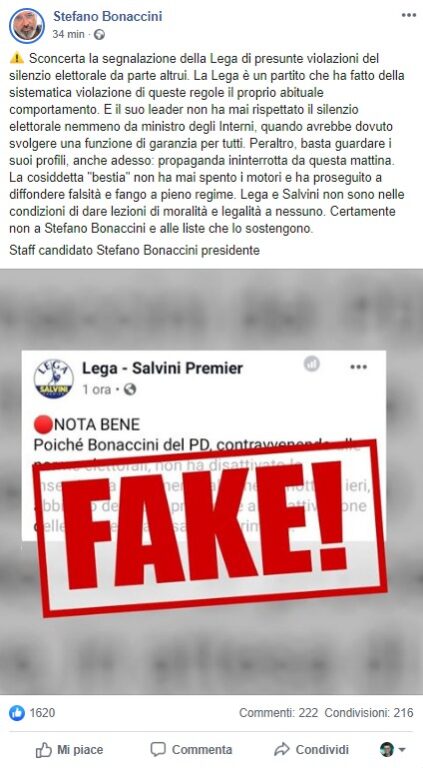Toggle Mi piace on this post
This screenshot has width=423, height=768.
point(70,749)
